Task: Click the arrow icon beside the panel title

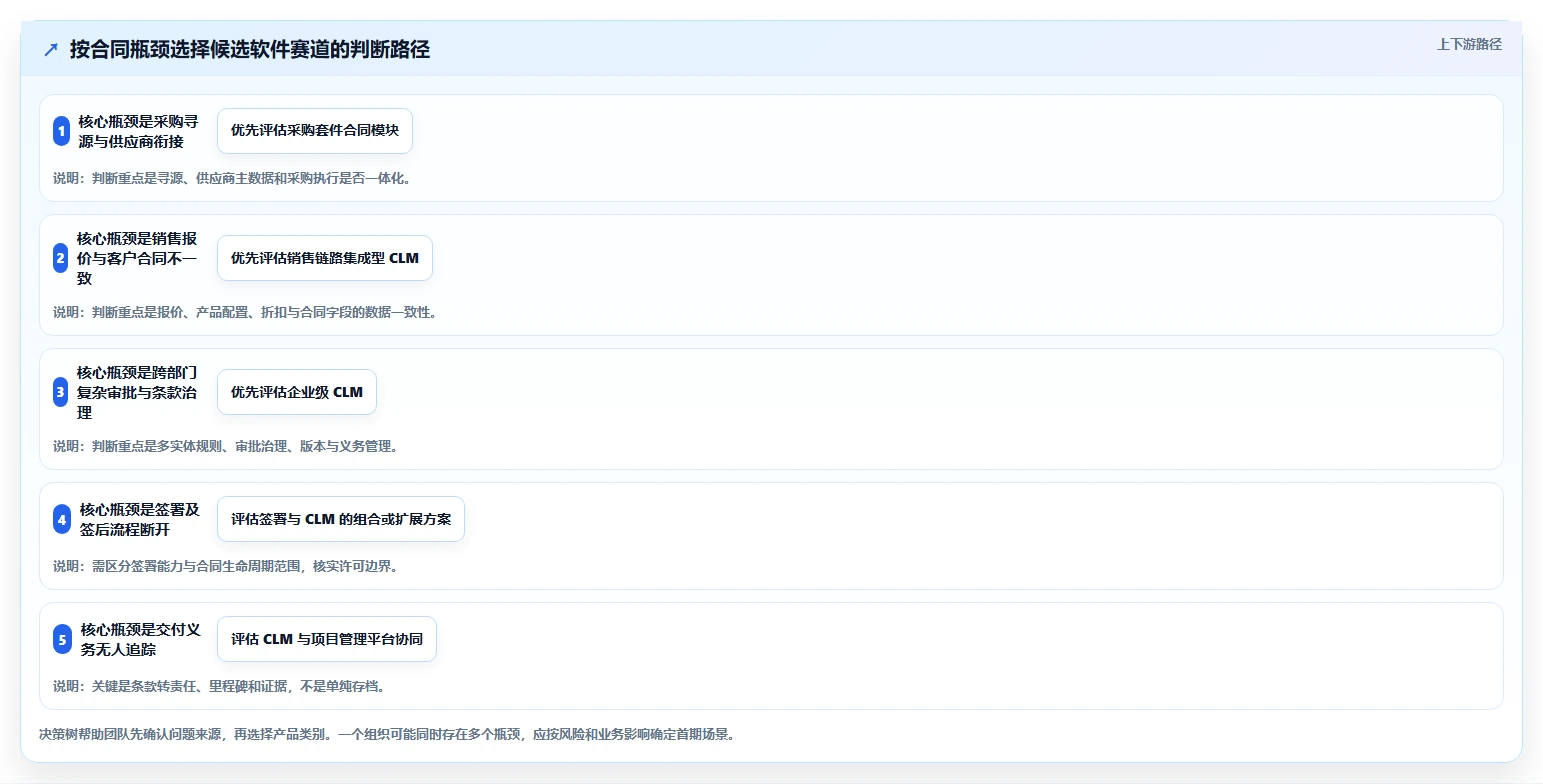Action: (51, 50)
